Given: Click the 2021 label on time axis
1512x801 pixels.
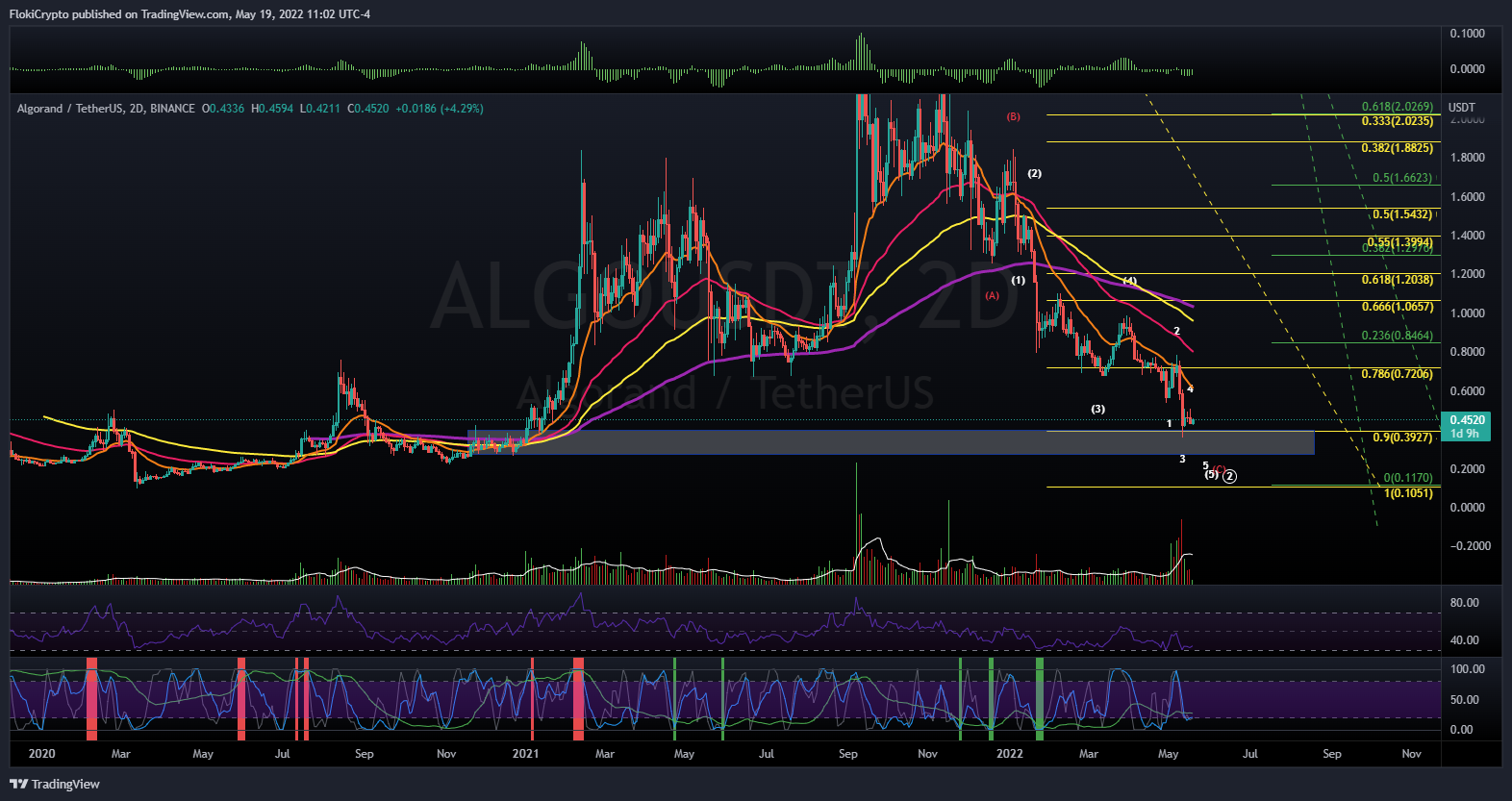Looking at the screenshot, I should click(525, 754).
